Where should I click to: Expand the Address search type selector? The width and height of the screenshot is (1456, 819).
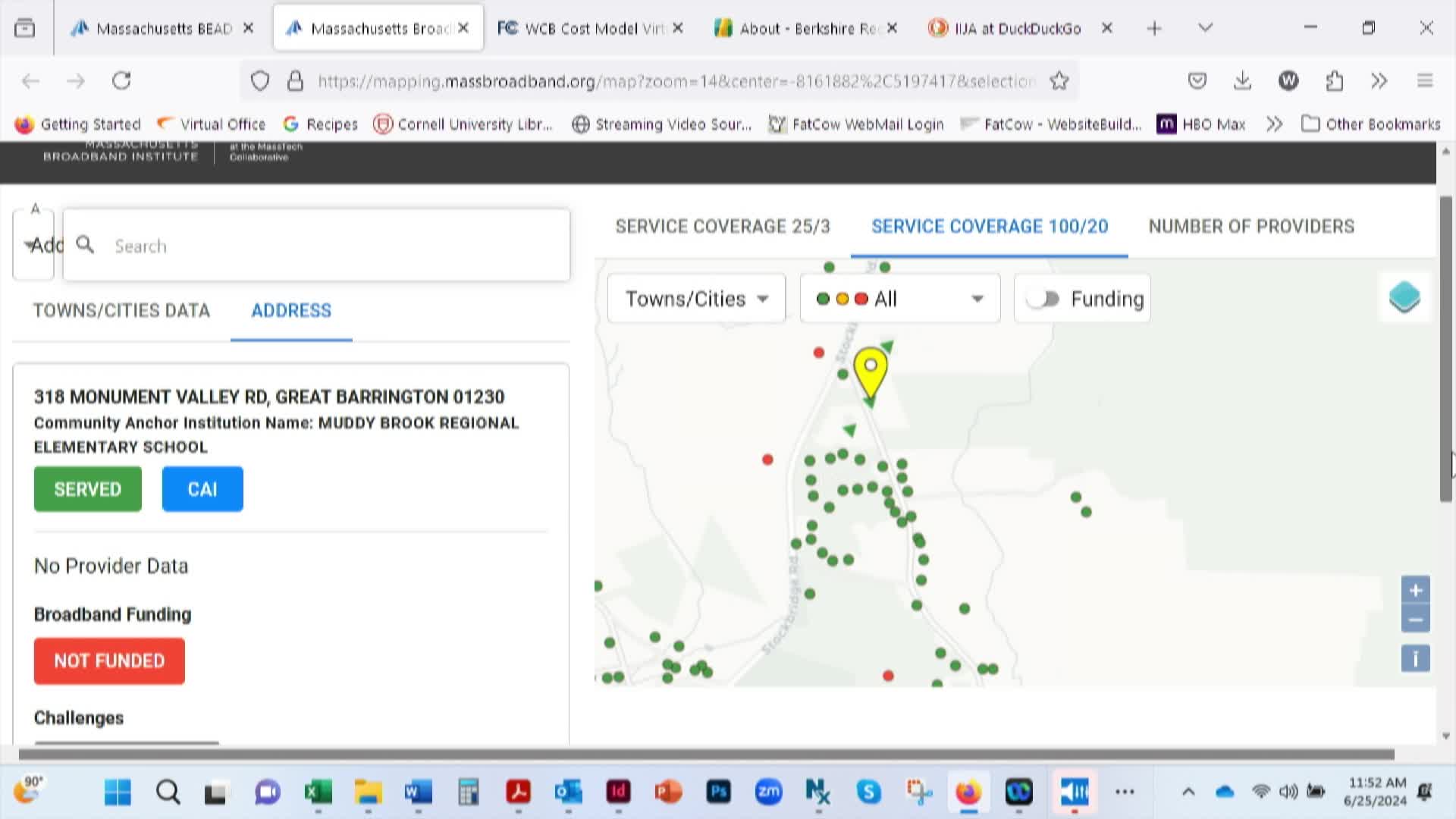pos(33,245)
